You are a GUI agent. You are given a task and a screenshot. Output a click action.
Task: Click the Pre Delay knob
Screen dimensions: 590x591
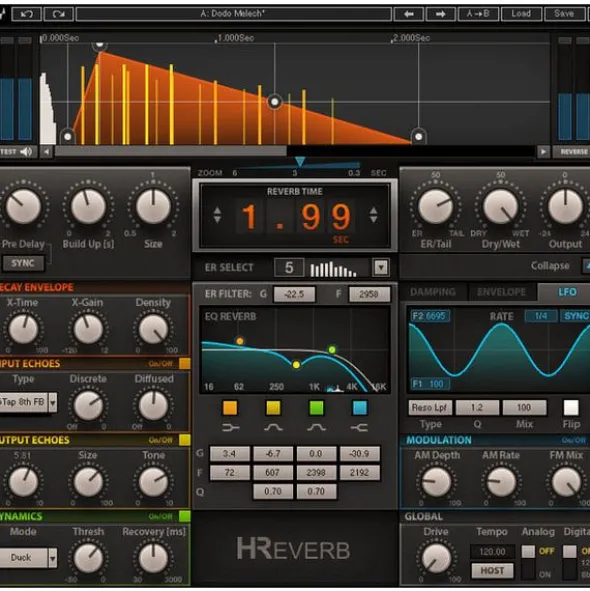tap(23, 207)
